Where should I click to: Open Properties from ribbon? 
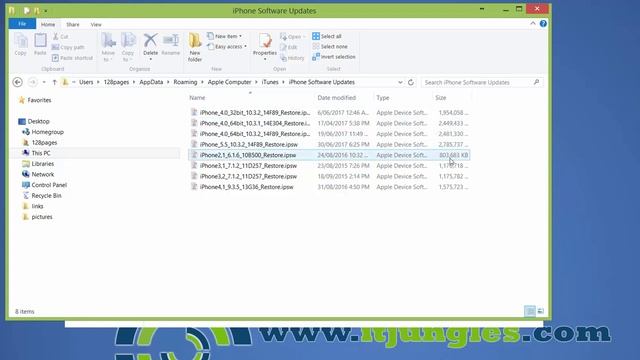coord(265,47)
